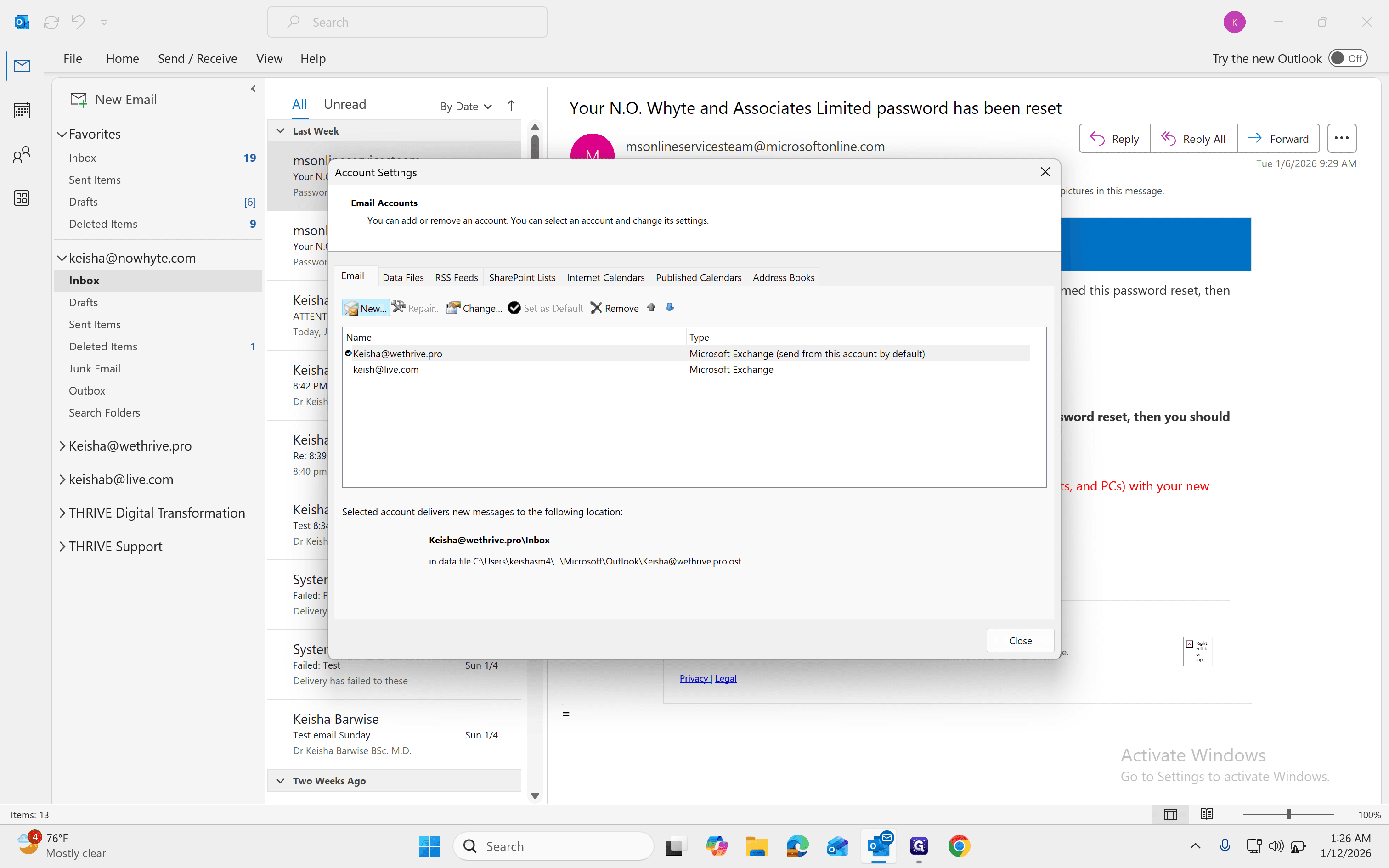Click the Outlook search box
The width and height of the screenshot is (1389, 868).
[407, 23]
